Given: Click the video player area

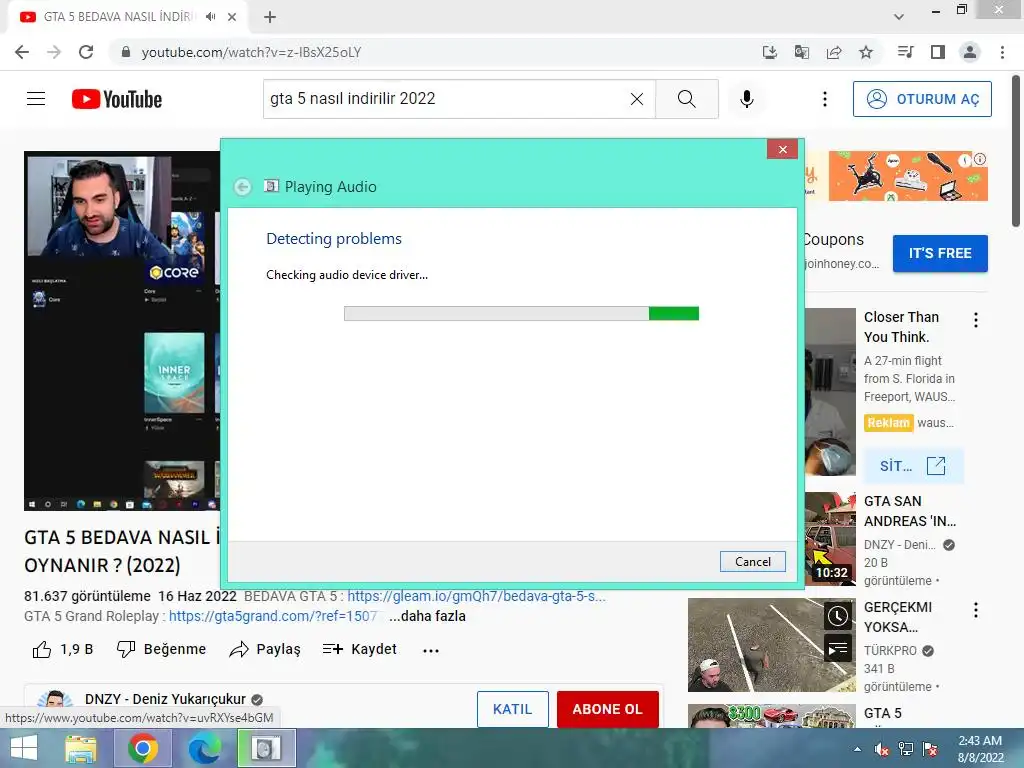Looking at the screenshot, I should coord(122,331).
